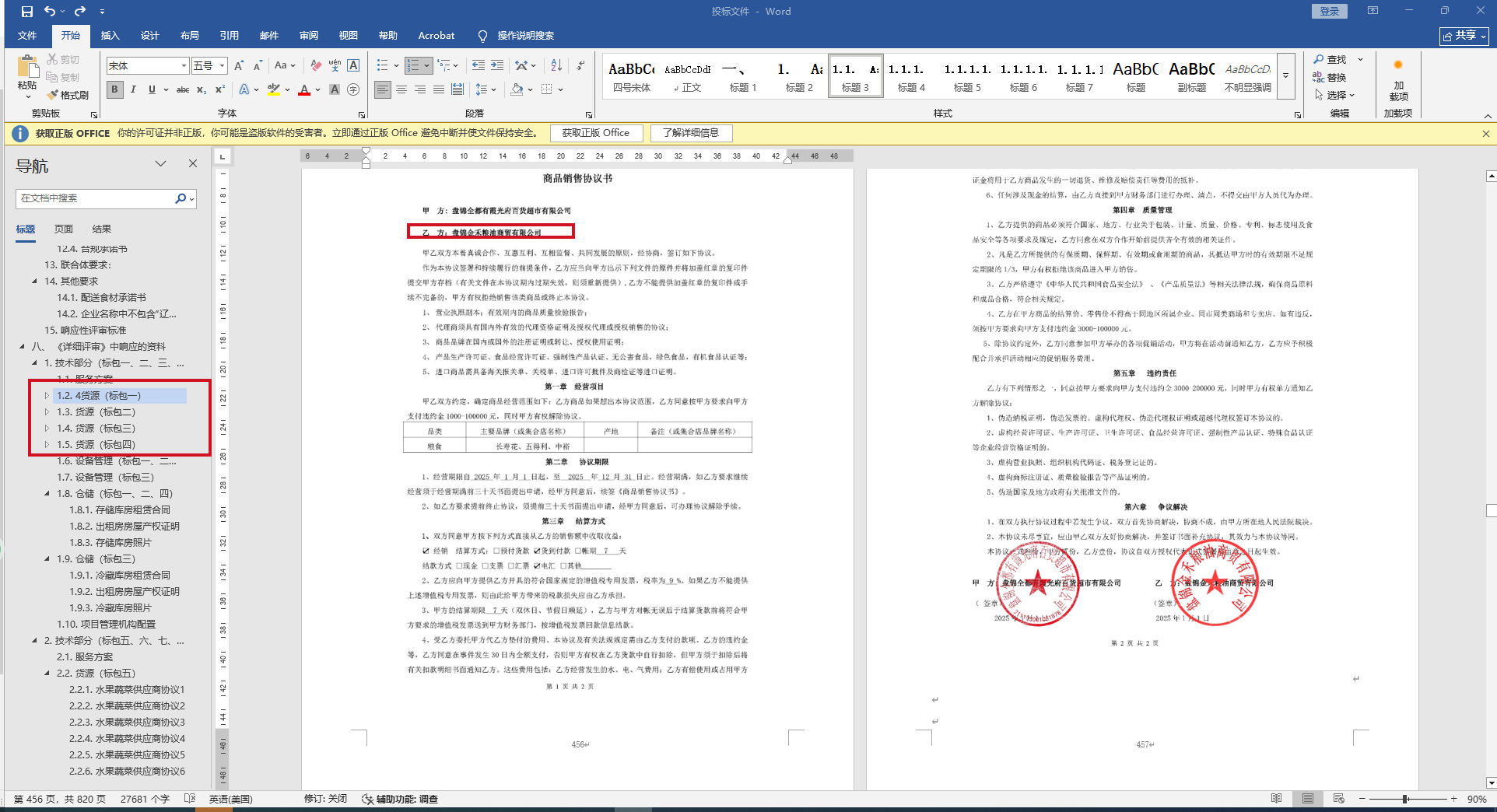The width and height of the screenshot is (1497, 812).
Task: Collapse the 1.8. 仓储 heading
Action: [47, 494]
